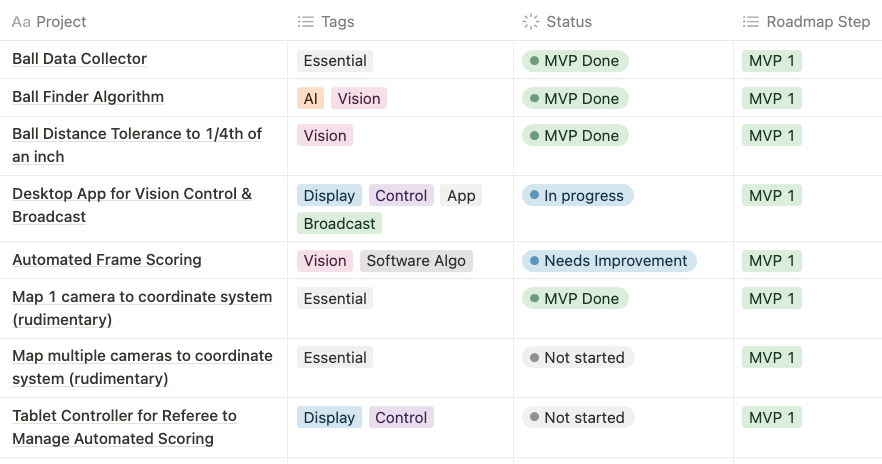Open the Automated Frame Scoring entry
882x464 pixels.
[x=107, y=260]
